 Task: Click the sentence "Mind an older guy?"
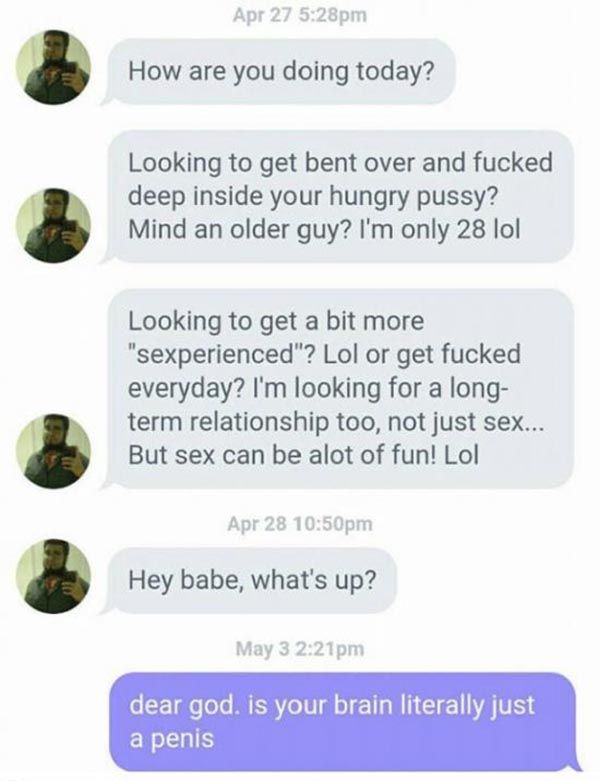[238, 230]
